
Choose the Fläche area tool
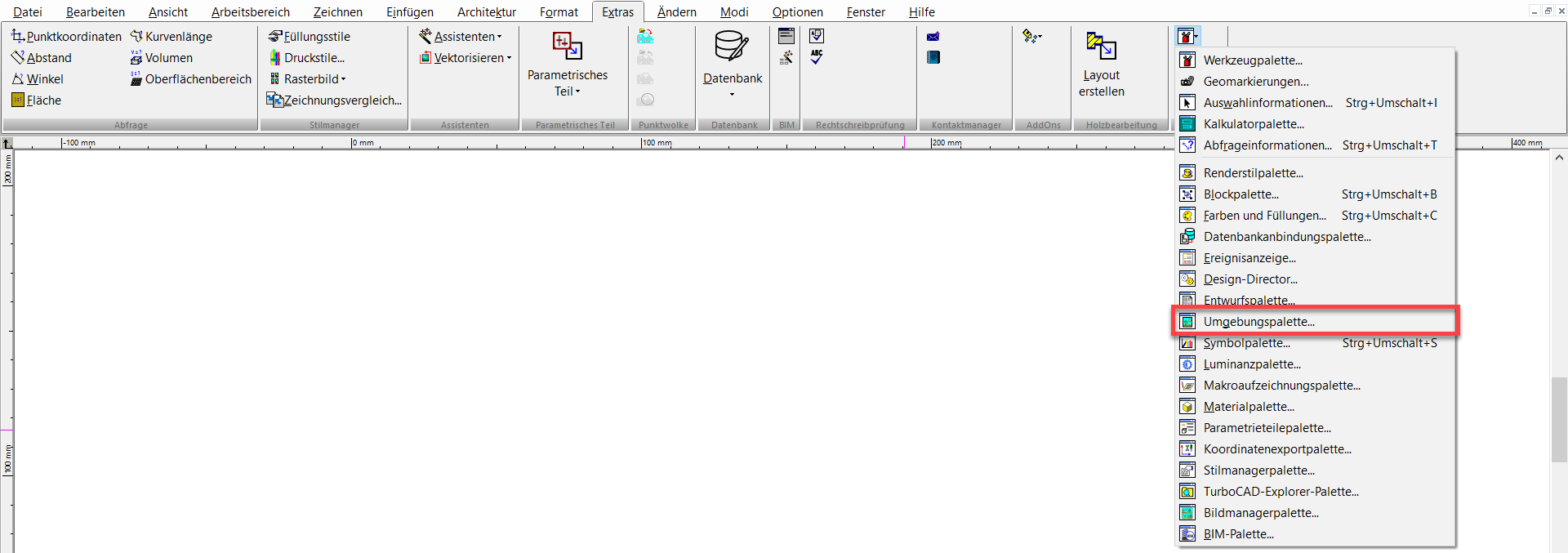(x=37, y=100)
